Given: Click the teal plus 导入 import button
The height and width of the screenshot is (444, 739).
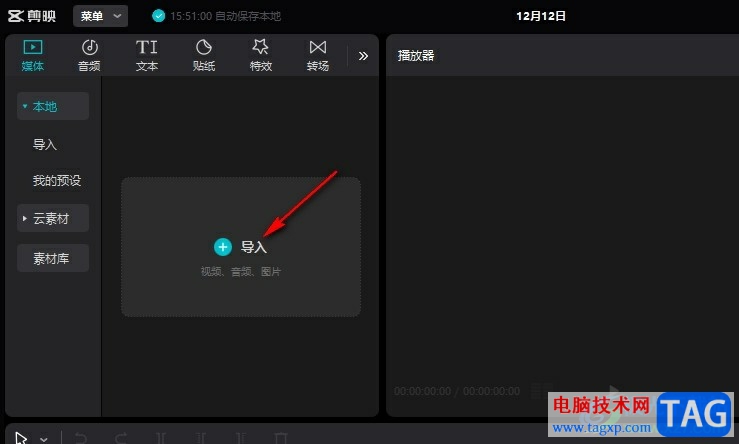Looking at the screenshot, I should click(240, 247).
